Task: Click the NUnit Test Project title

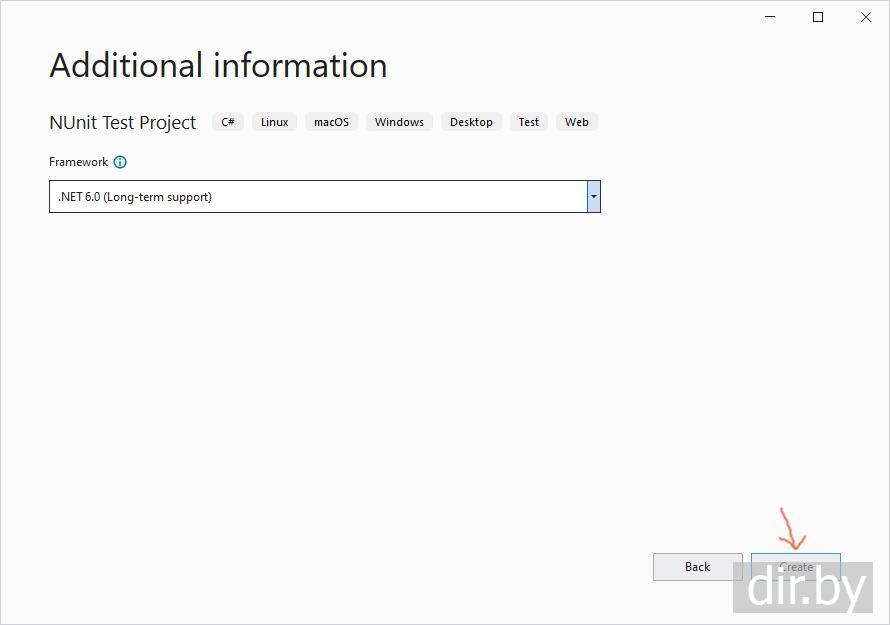Action: (x=123, y=123)
